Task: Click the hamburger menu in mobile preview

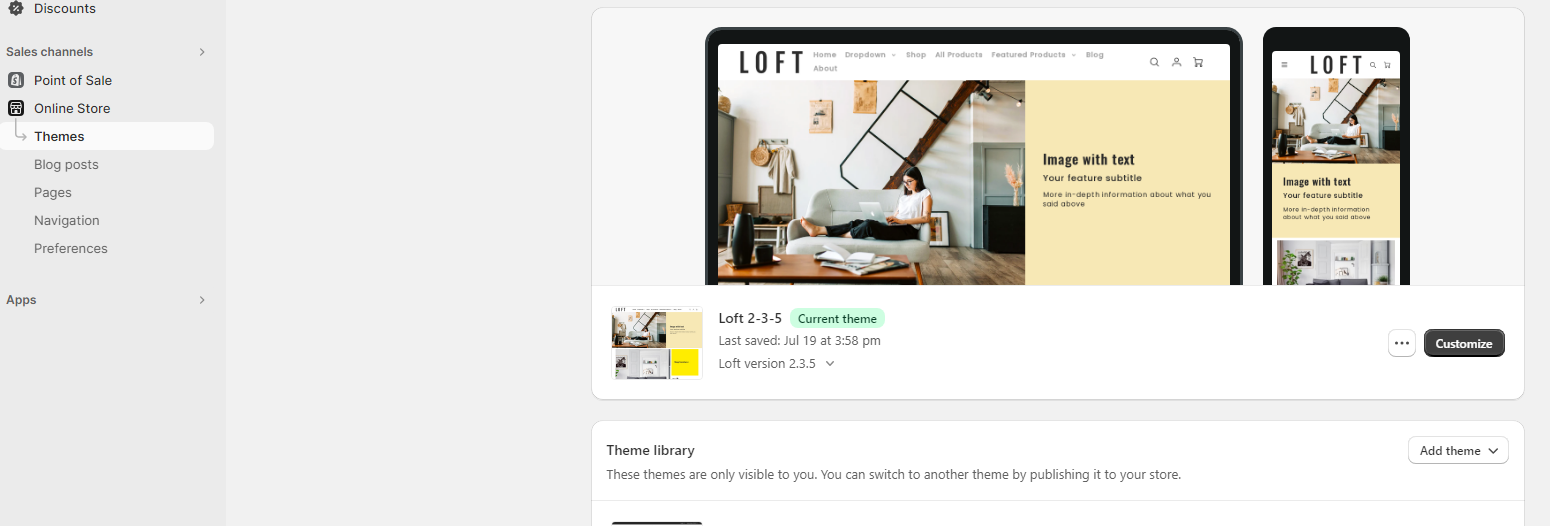Action: 1284,65
